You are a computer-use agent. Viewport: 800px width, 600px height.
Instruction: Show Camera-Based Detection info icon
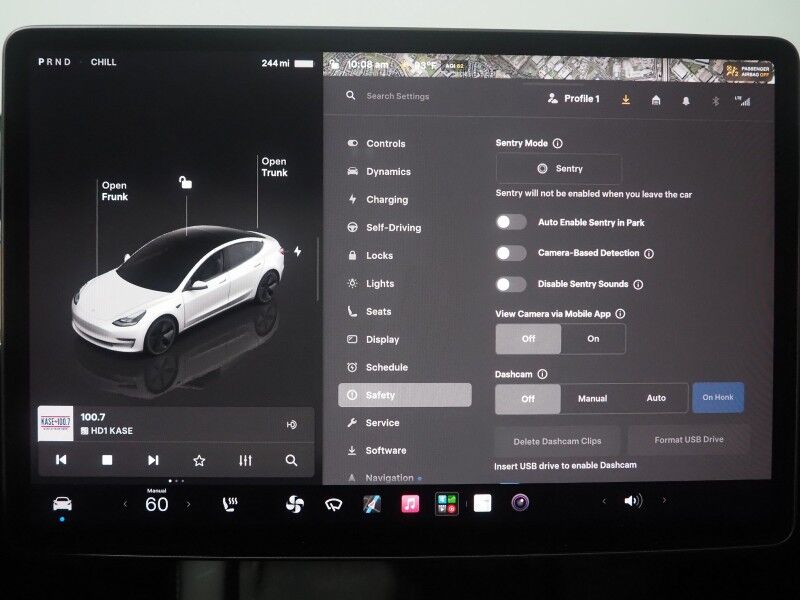[x=649, y=254]
